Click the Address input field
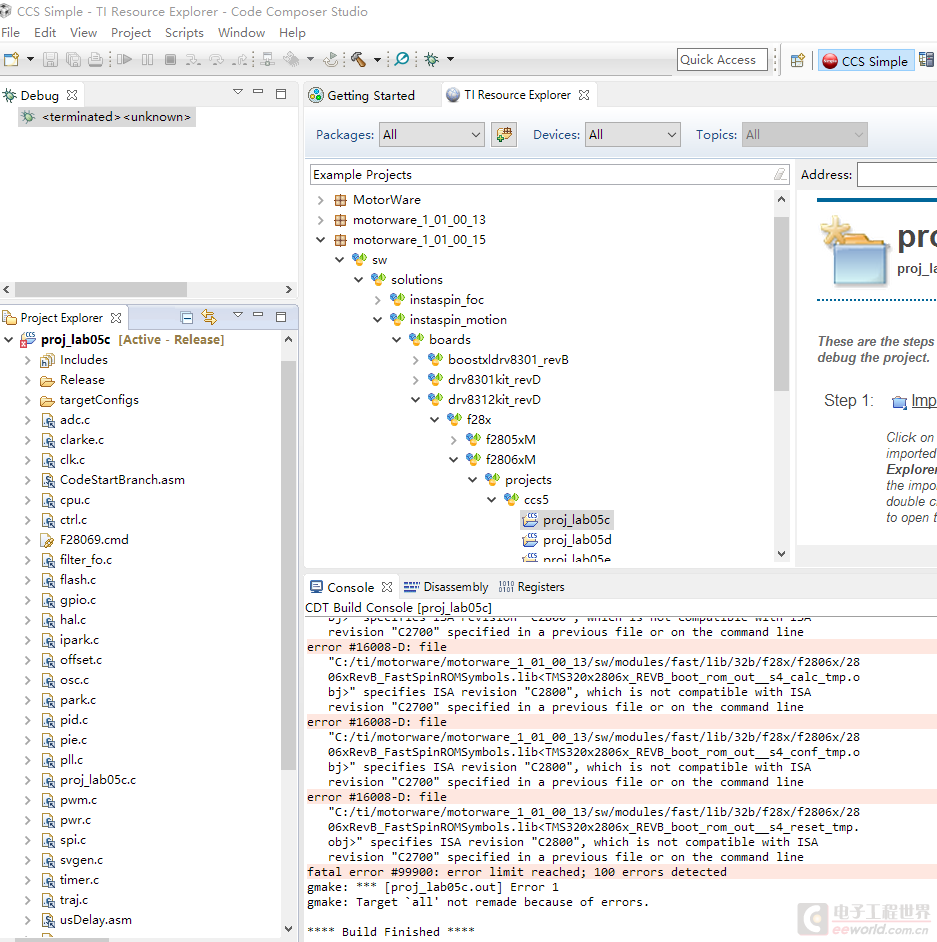The height and width of the screenshot is (942, 937). (897, 174)
